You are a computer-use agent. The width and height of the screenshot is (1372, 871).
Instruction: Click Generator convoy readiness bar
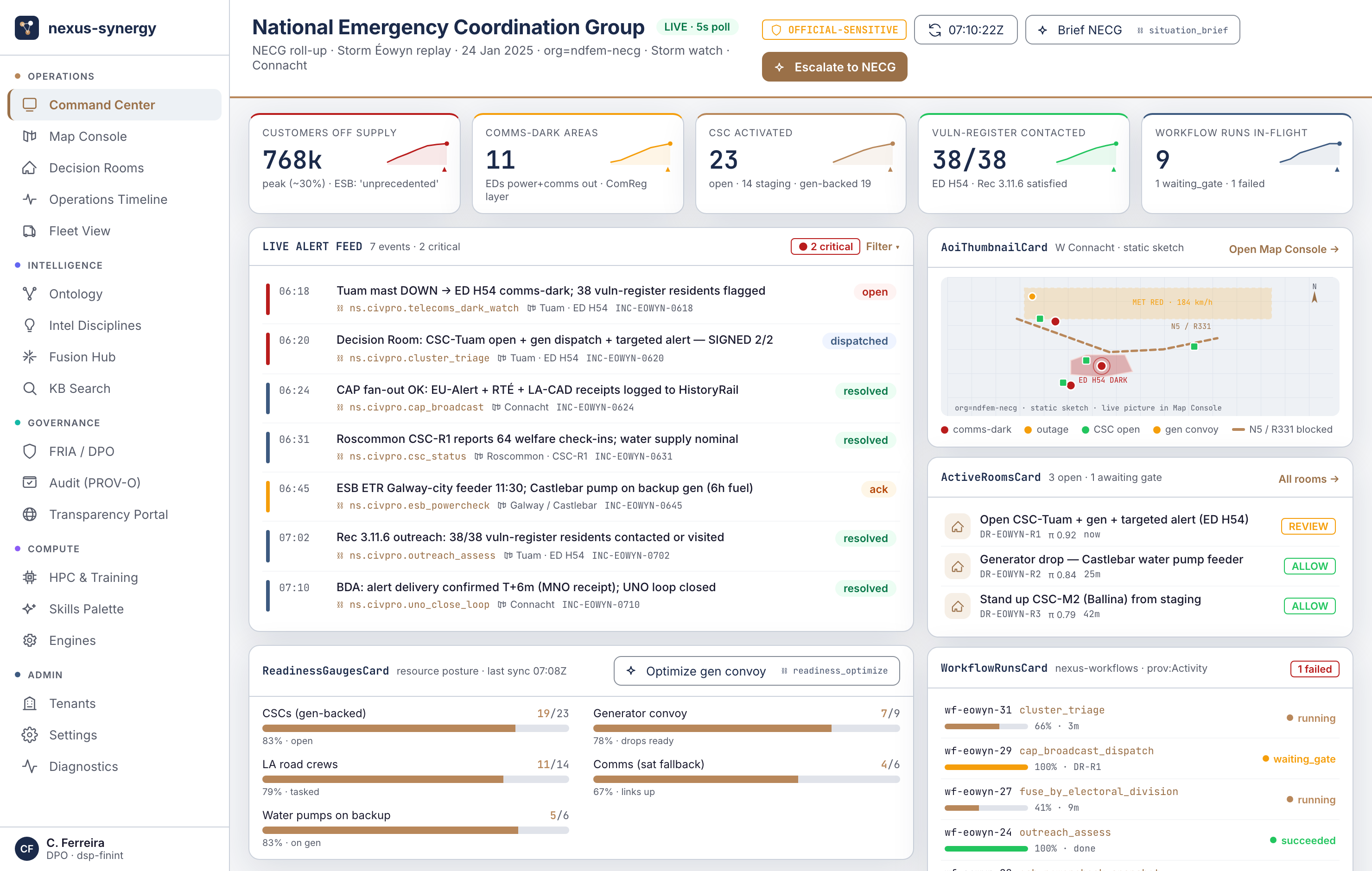(x=746, y=728)
